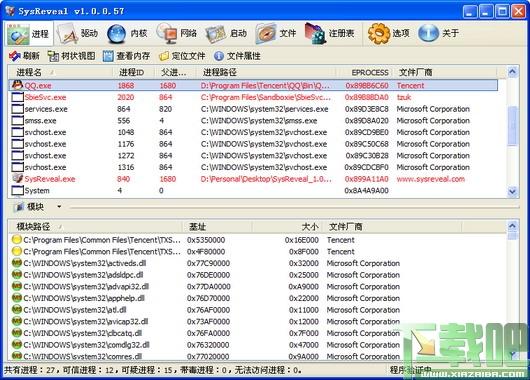
Task: Click the MS icon beside activeds.dll
Action: click(17, 263)
